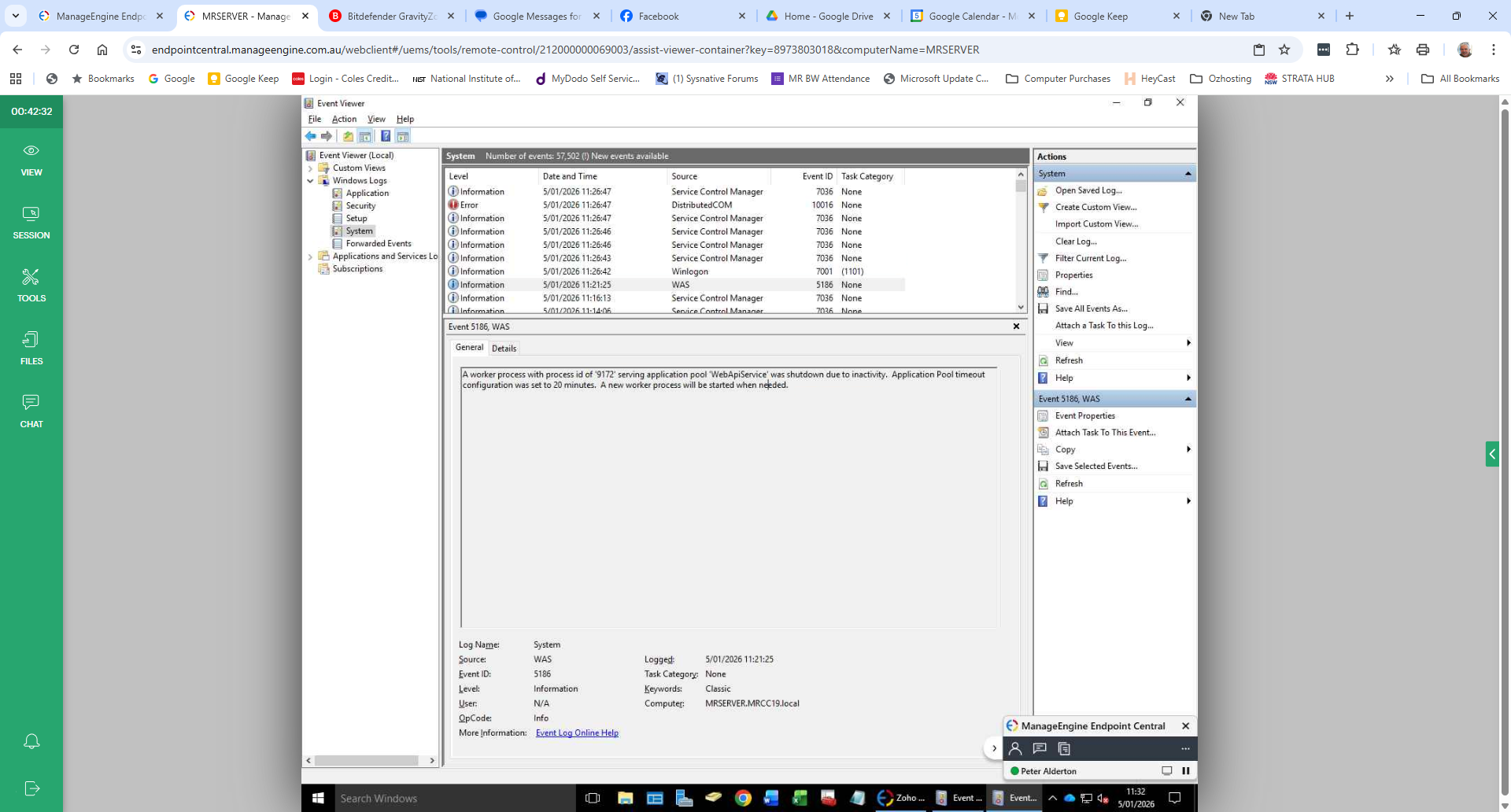Click Filter Current Log... in Actions pane

pyautogui.click(x=1091, y=258)
